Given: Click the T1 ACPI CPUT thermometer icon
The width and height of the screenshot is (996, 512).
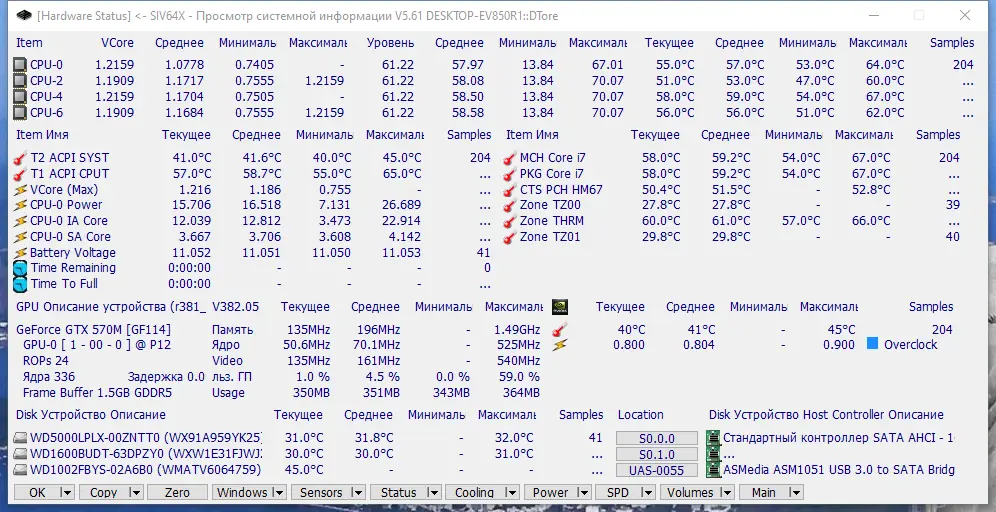Looking at the screenshot, I should click(20, 173).
